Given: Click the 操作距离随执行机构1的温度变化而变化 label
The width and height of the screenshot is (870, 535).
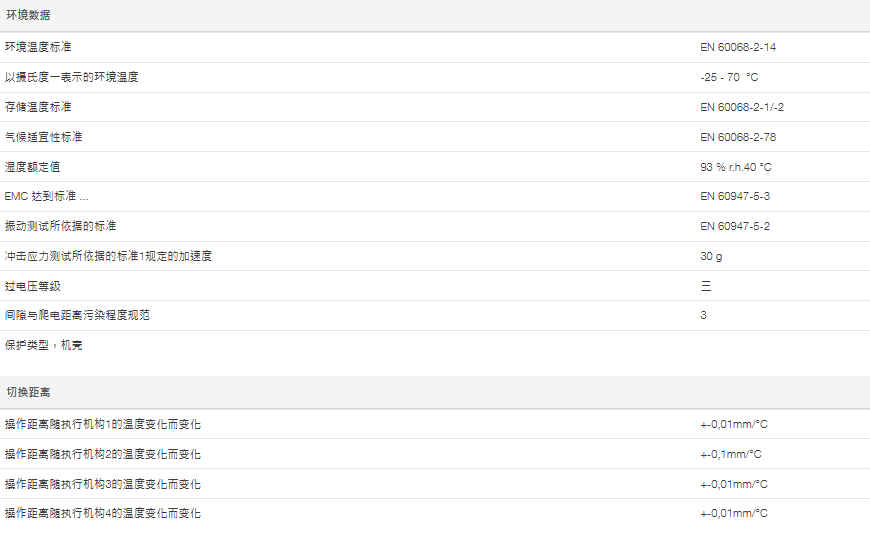Looking at the screenshot, I should click(102, 424).
